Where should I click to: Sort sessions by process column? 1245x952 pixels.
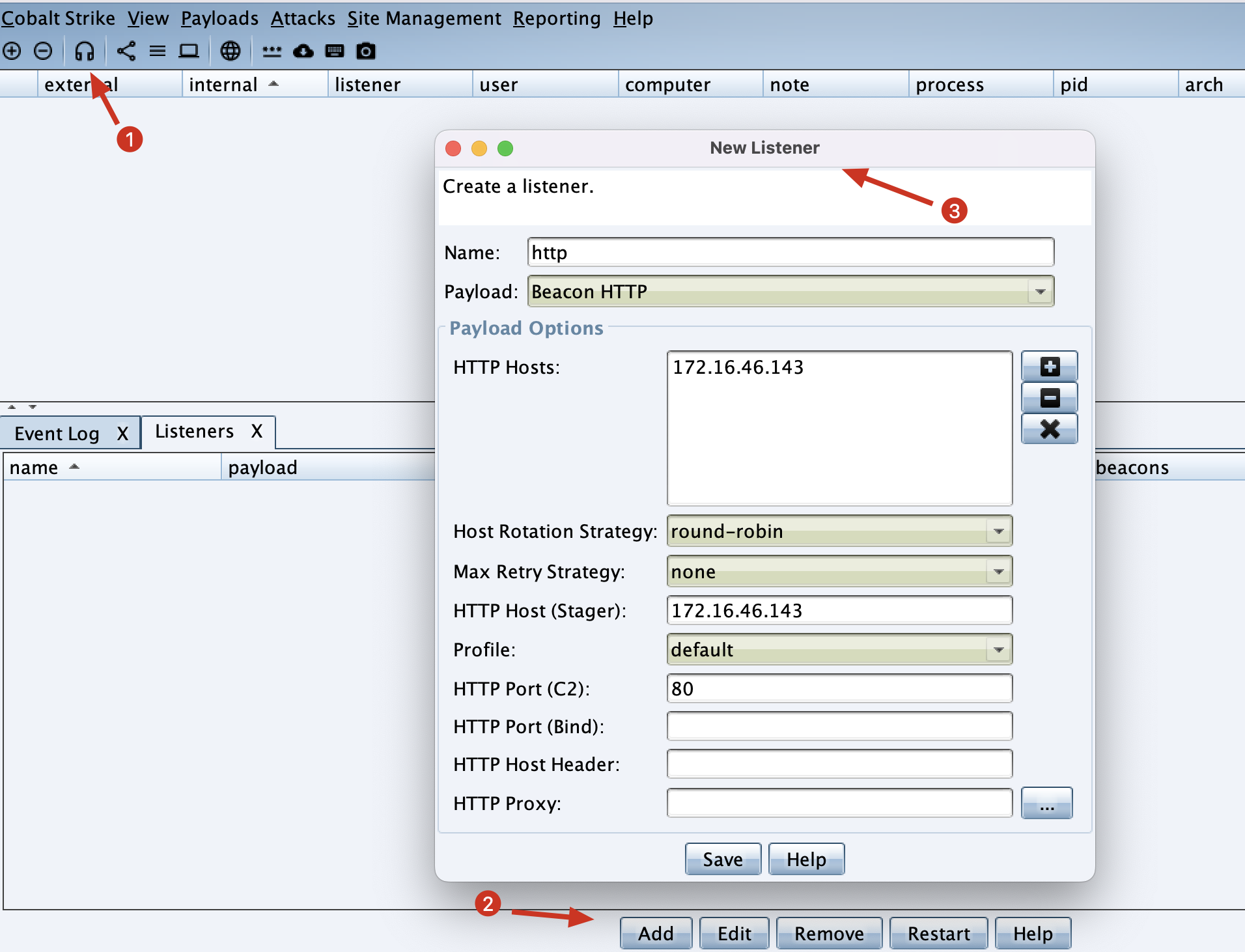pyautogui.click(x=981, y=85)
